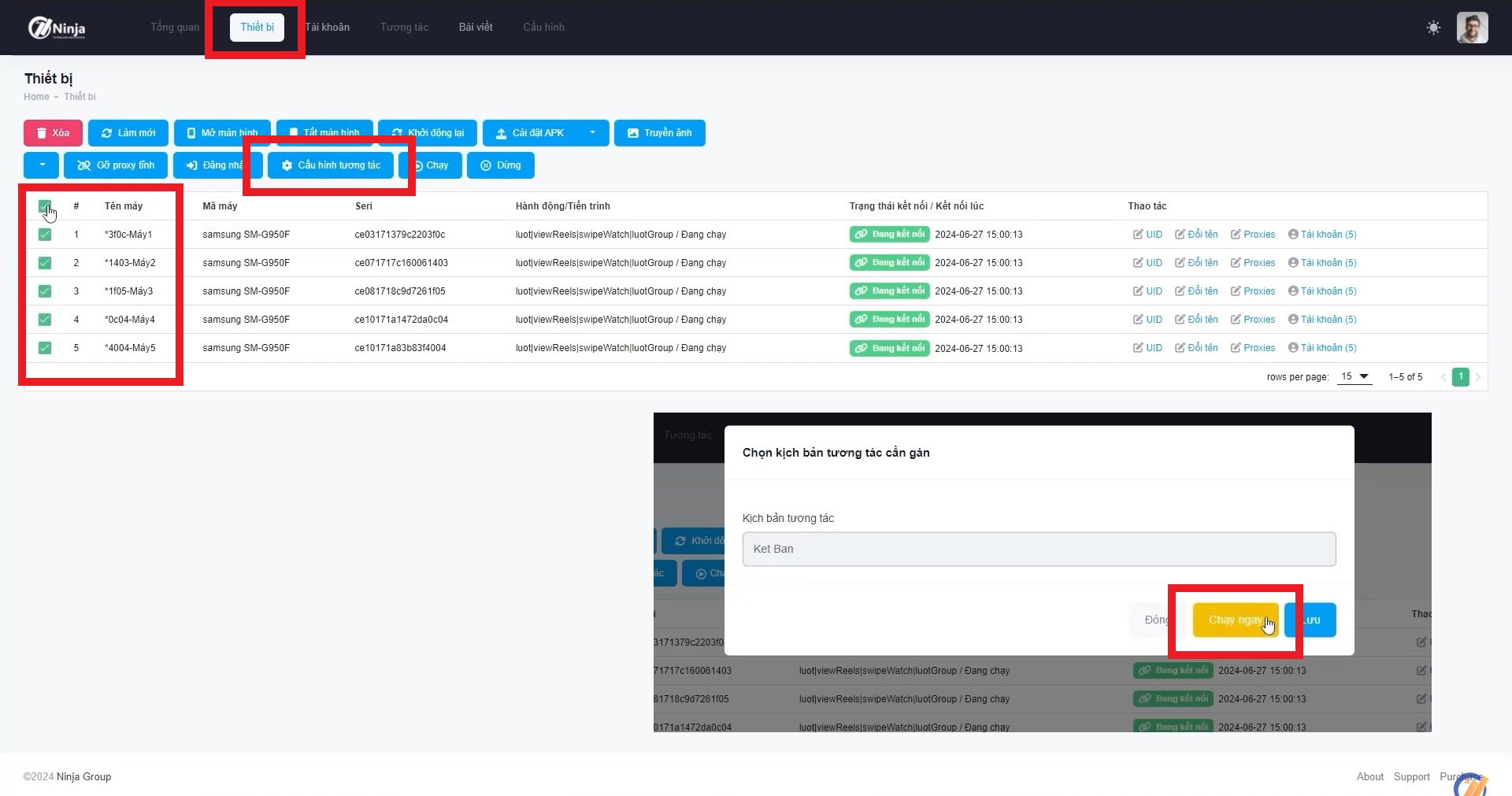Open the Tổng quan tab
Viewport: 1512px width, 796px height.
point(175,27)
